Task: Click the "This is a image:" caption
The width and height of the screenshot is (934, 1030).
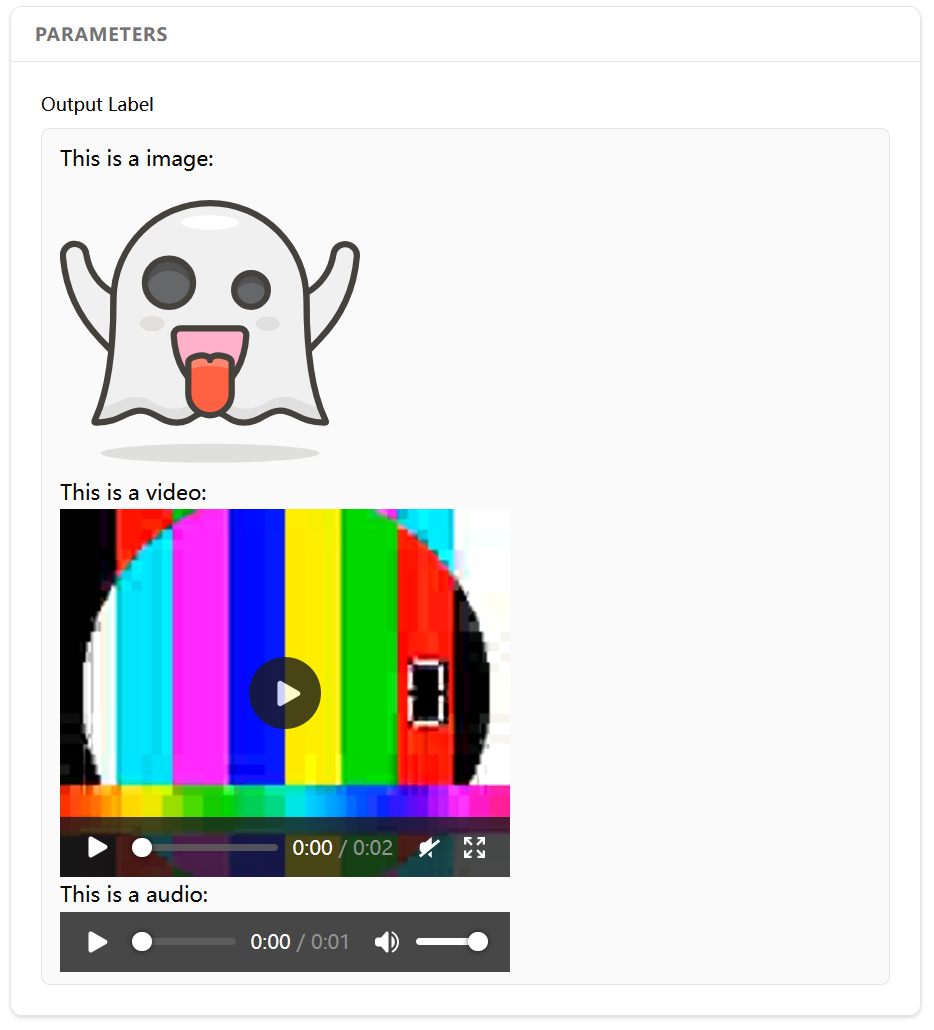Action: [x=137, y=158]
